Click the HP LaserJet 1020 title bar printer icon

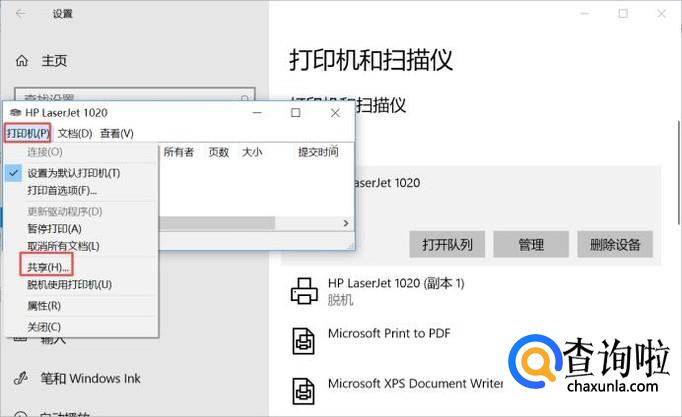(15, 113)
